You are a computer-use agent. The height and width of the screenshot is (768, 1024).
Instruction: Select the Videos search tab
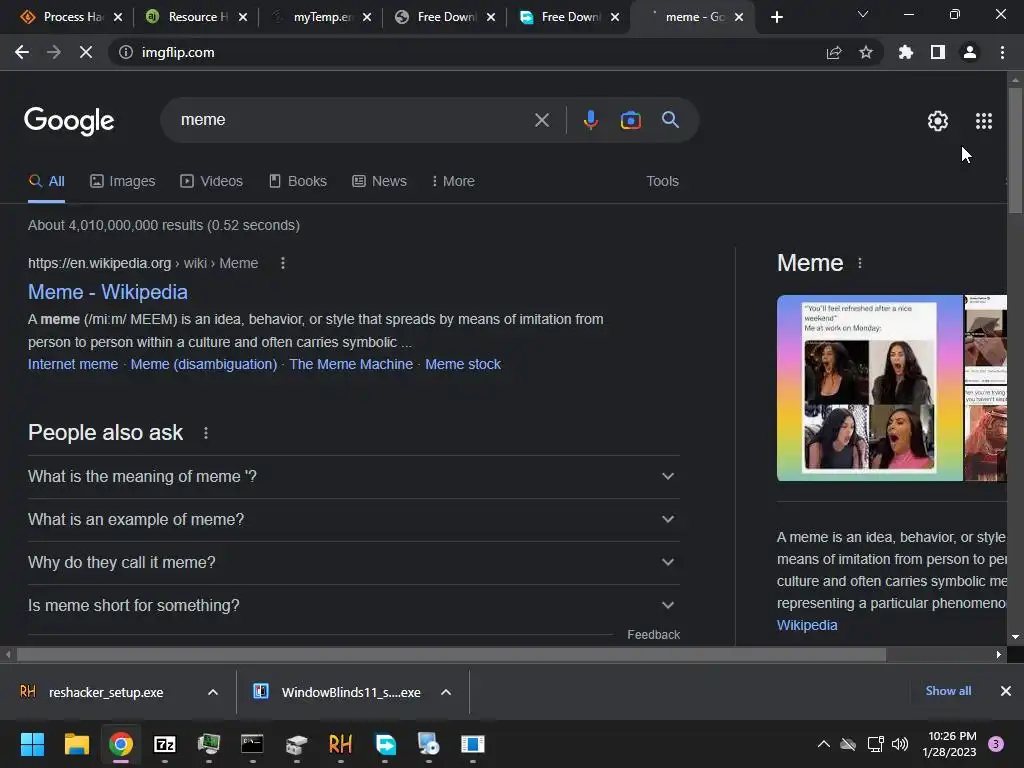click(212, 181)
